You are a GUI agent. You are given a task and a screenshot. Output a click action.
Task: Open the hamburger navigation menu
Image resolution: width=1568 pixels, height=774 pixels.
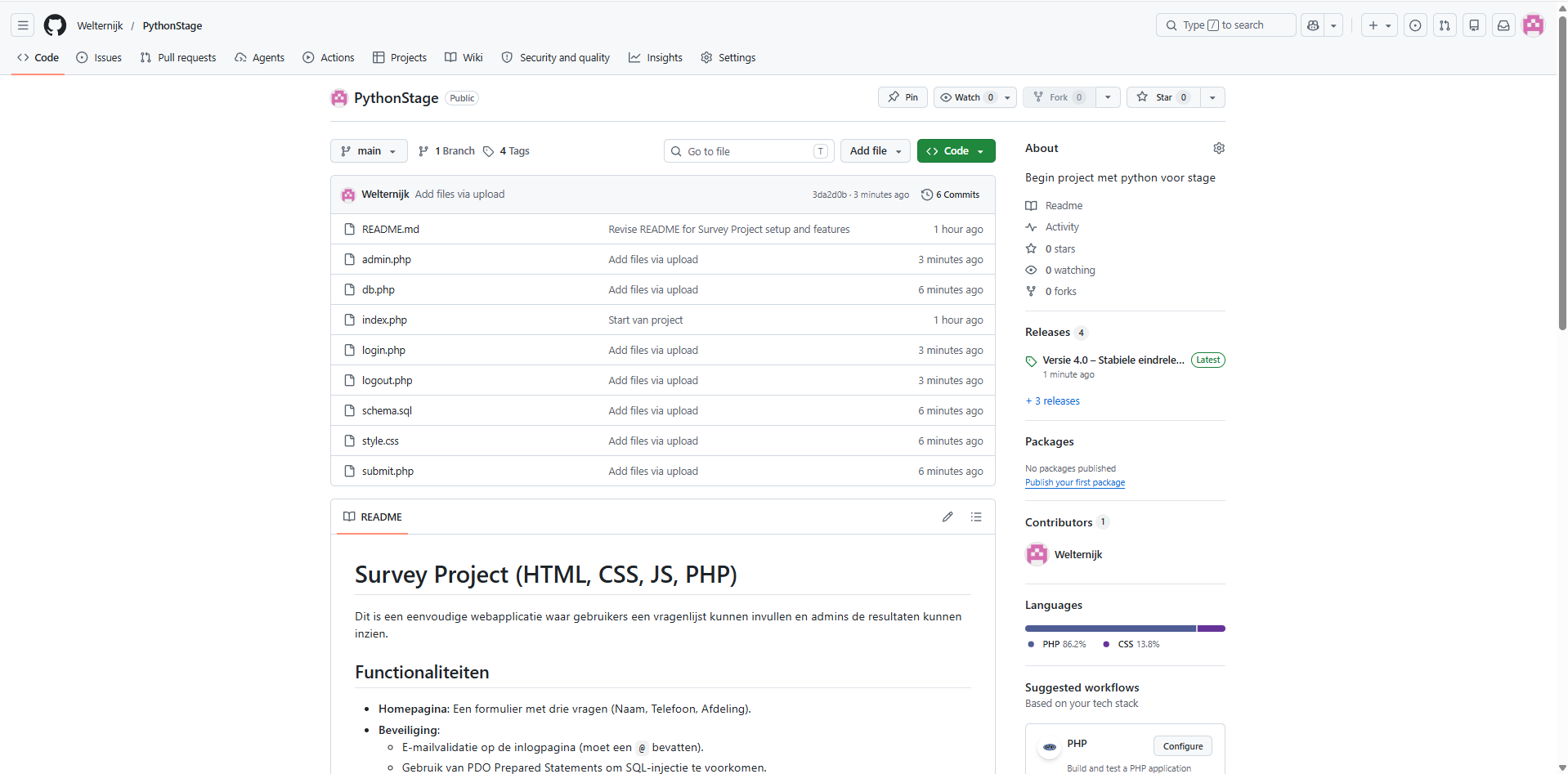click(x=23, y=25)
